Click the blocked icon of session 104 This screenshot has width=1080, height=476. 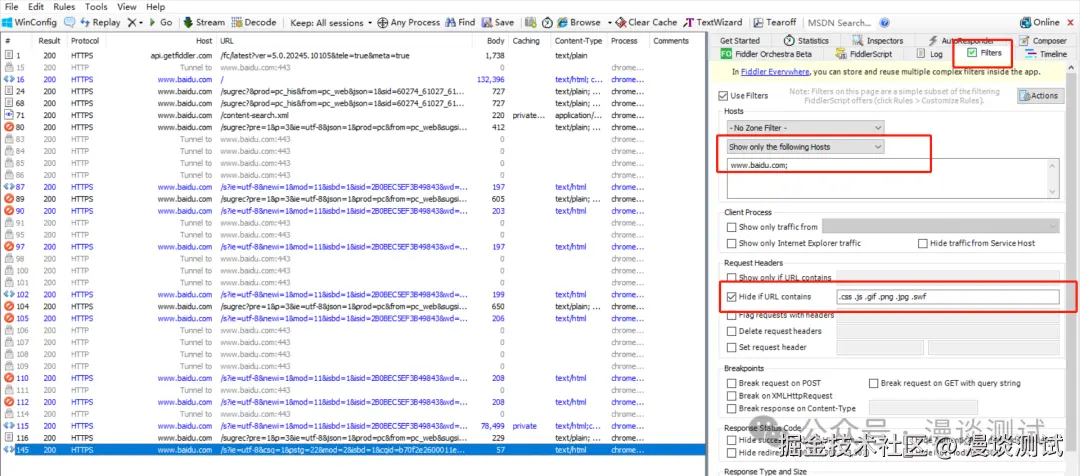click(9, 306)
